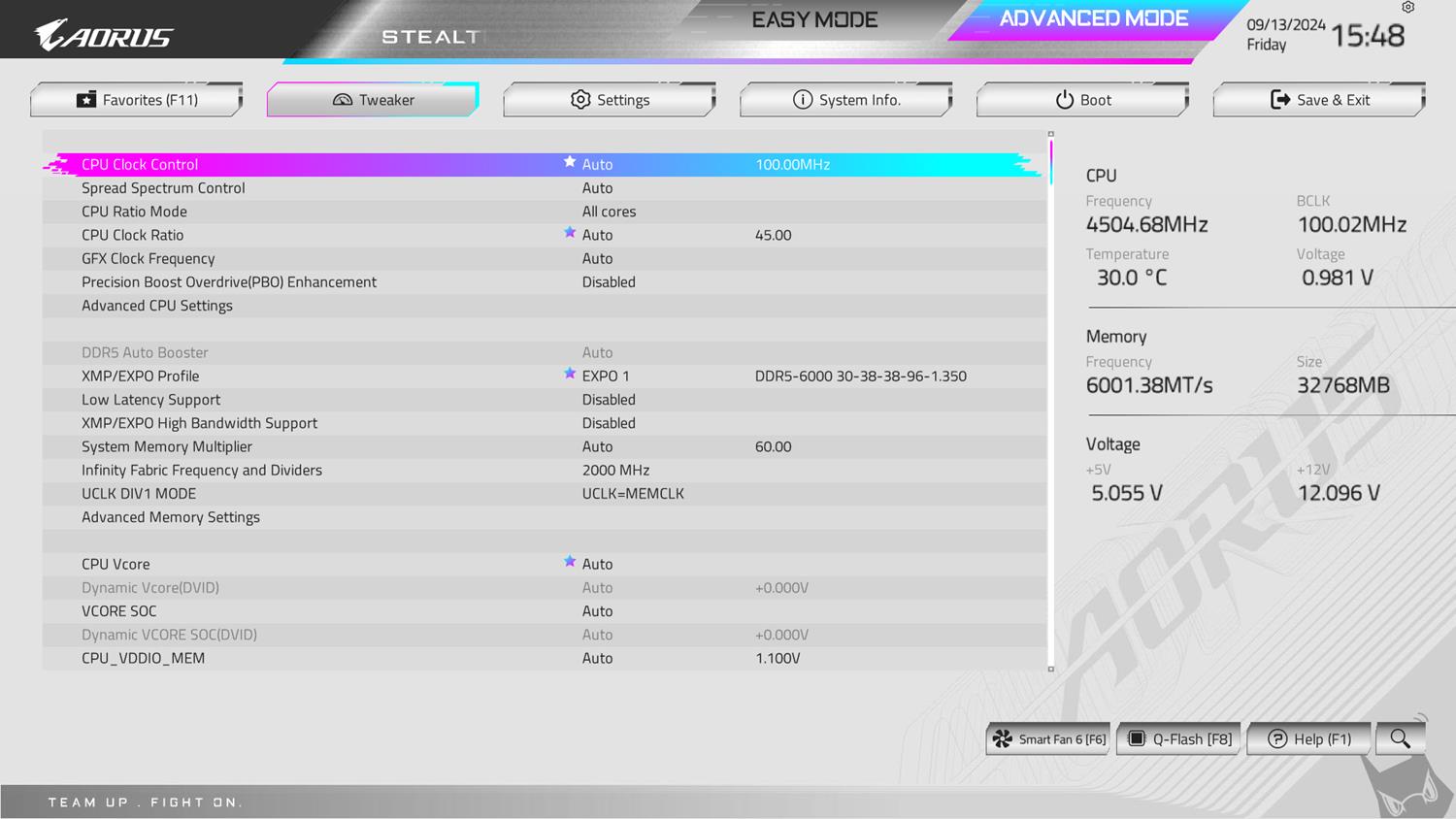The width and height of the screenshot is (1456, 819).
Task: Open the Favorites (F11) tab
Action: (137, 100)
